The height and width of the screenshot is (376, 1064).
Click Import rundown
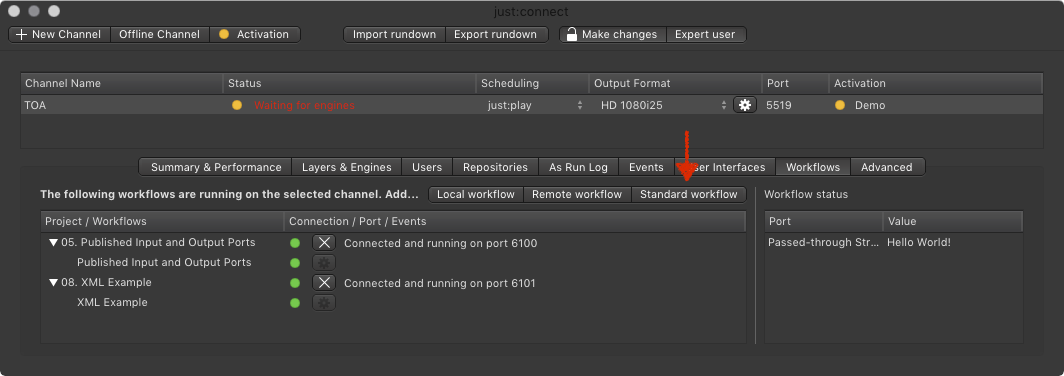coord(394,35)
